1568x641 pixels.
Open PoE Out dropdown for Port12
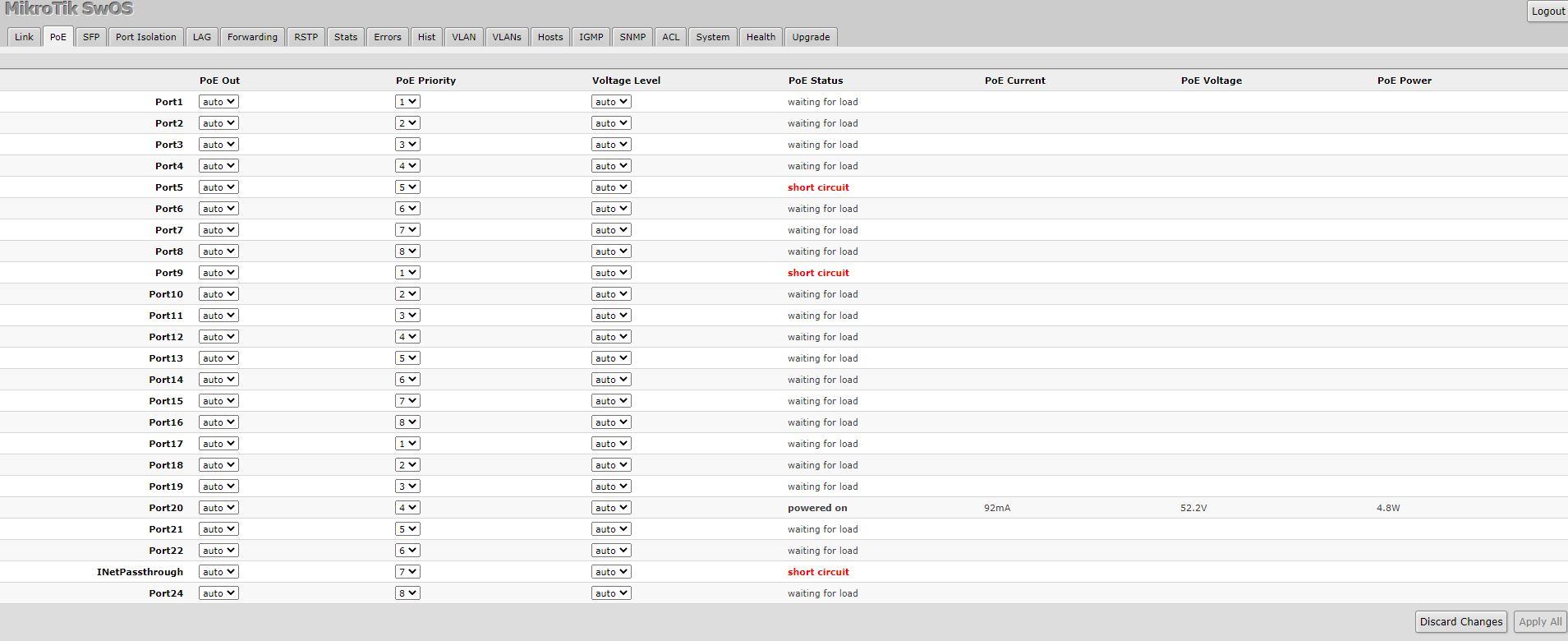[x=218, y=337]
